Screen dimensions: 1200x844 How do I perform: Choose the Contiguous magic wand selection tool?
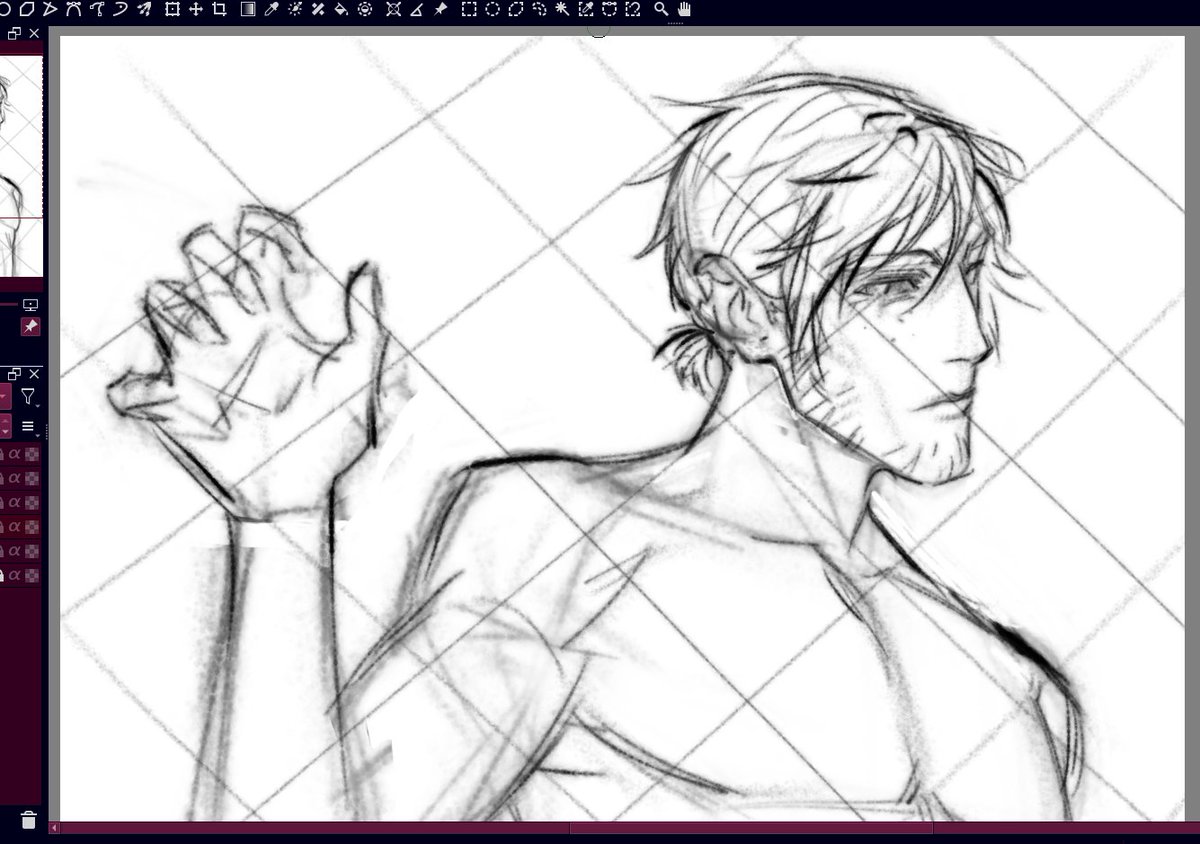tap(562, 9)
